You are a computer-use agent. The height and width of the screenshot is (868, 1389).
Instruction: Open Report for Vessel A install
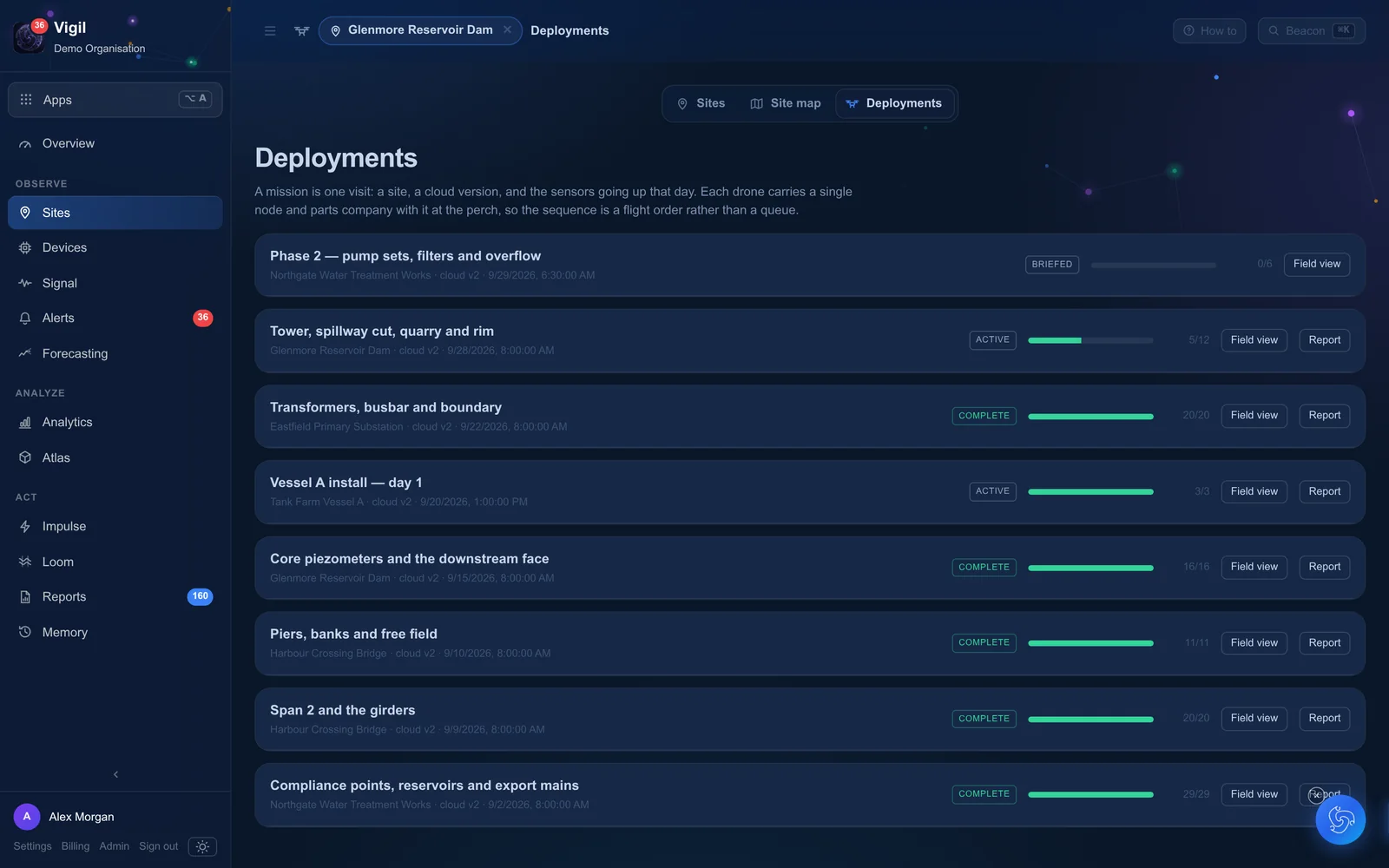(1324, 492)
